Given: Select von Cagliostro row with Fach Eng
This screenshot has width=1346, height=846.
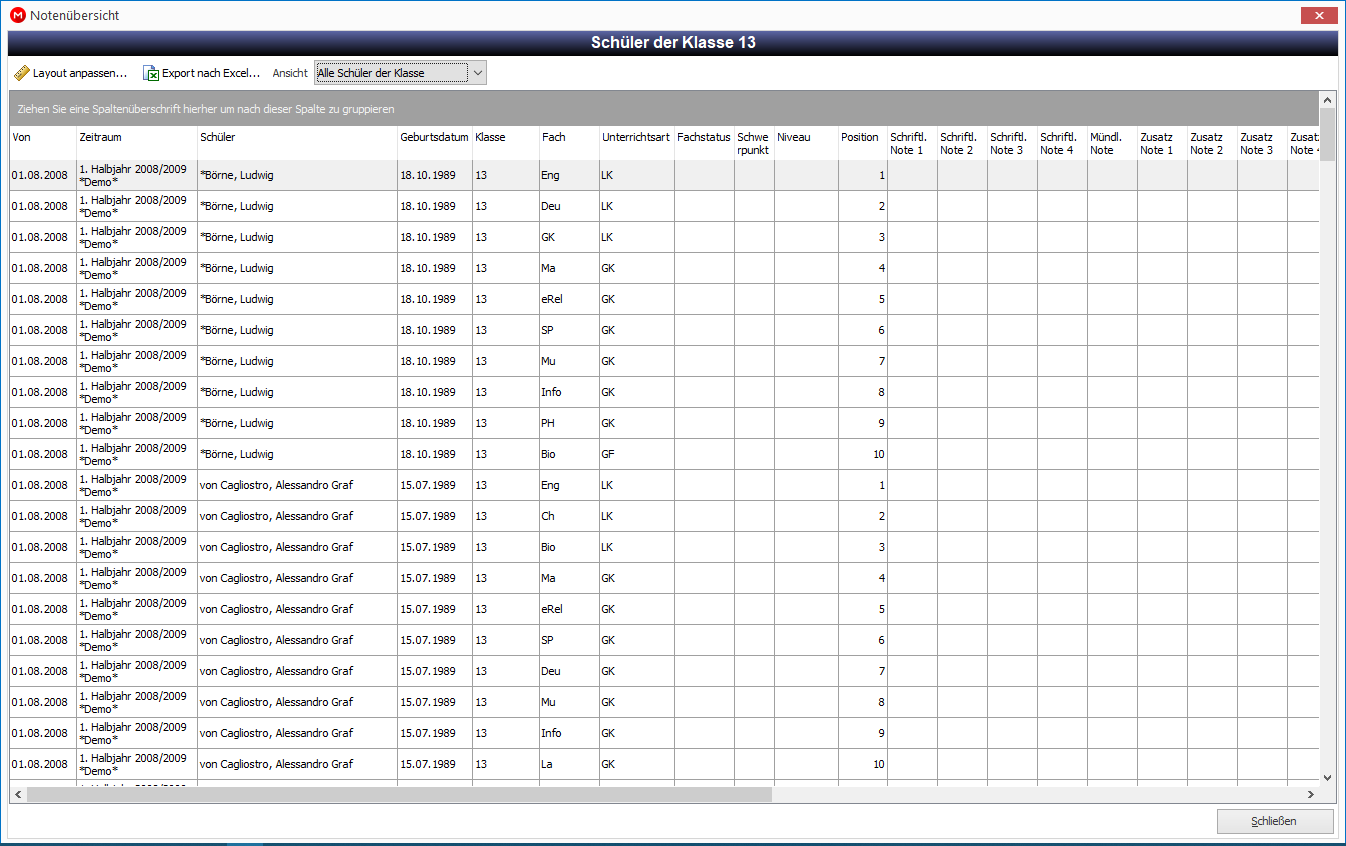Looking at the screenshot, I should (x=664, y=485).
